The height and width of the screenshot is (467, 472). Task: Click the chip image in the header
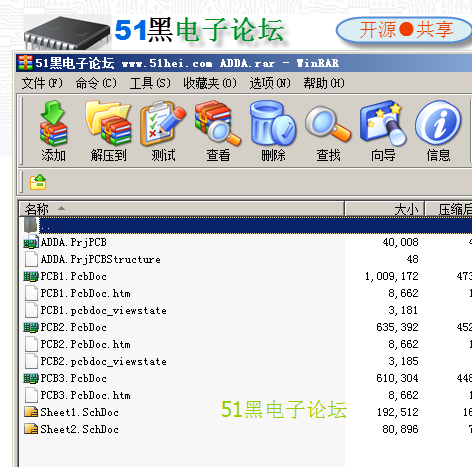pos(67,33)
